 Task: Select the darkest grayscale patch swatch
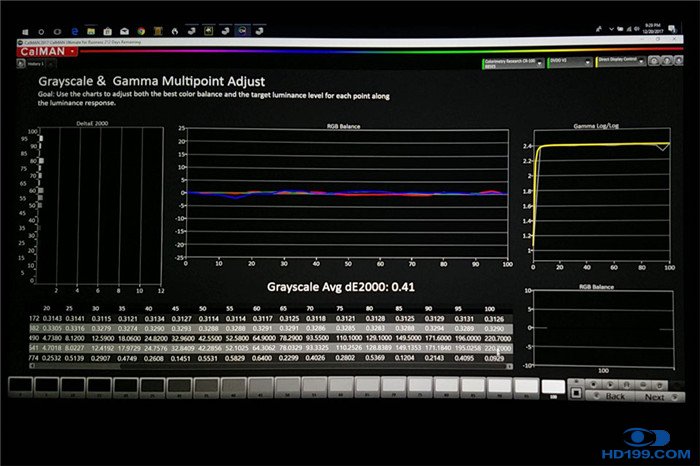19,387
